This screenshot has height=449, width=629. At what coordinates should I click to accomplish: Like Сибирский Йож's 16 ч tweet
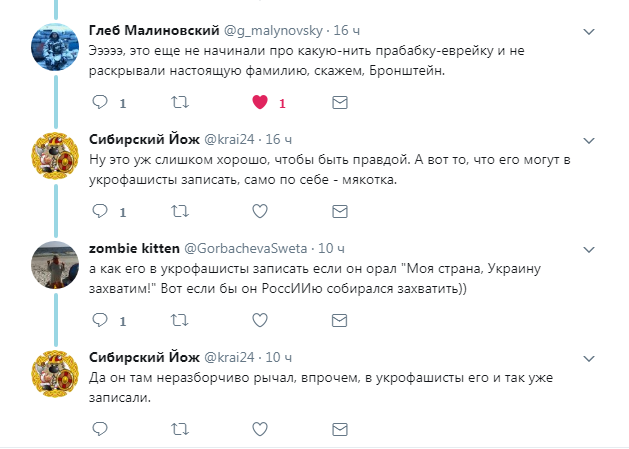click(x=260, y=211)
